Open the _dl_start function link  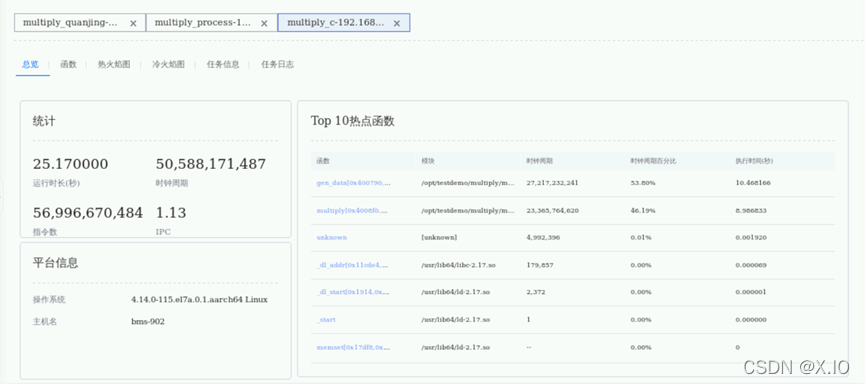pos(353,292)
